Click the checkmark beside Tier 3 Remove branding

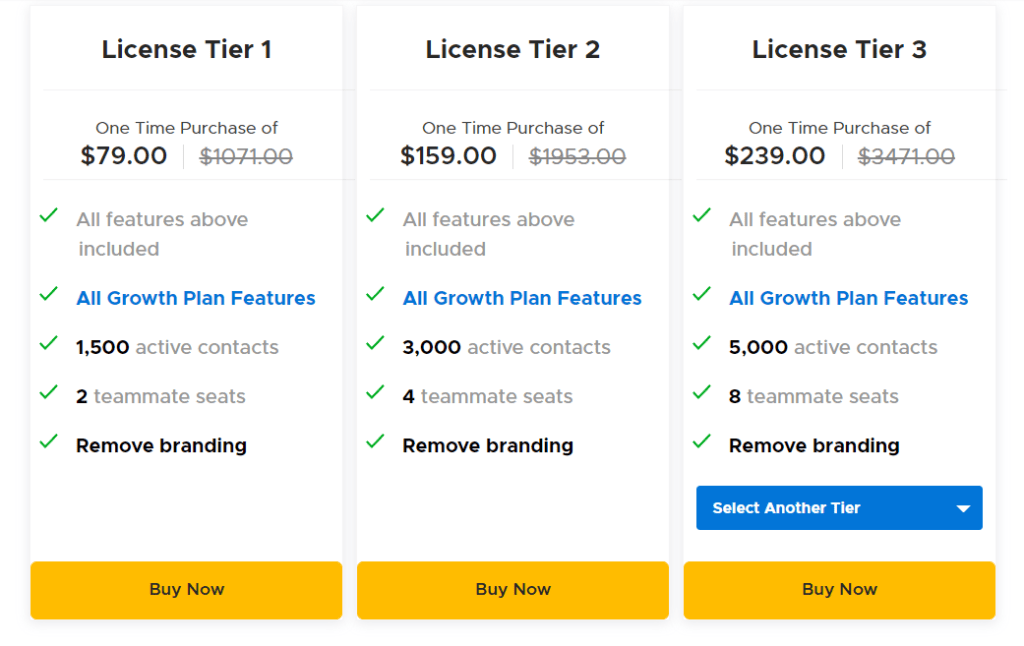[702, 441]
